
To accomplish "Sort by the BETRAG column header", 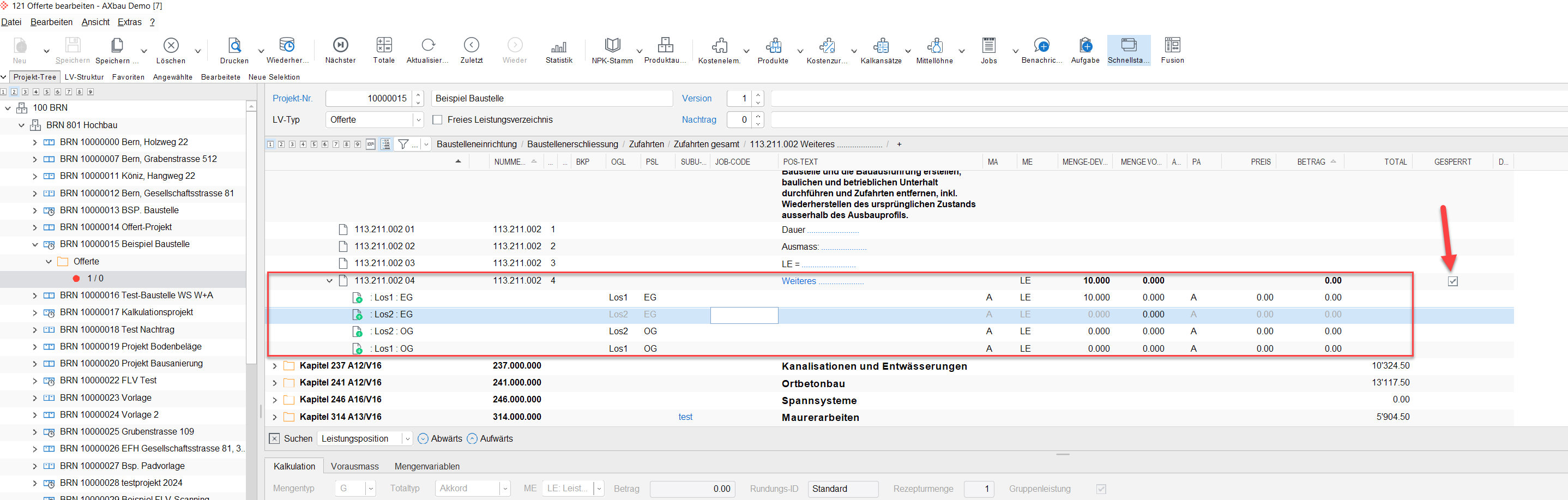I will coord(1311,162).
